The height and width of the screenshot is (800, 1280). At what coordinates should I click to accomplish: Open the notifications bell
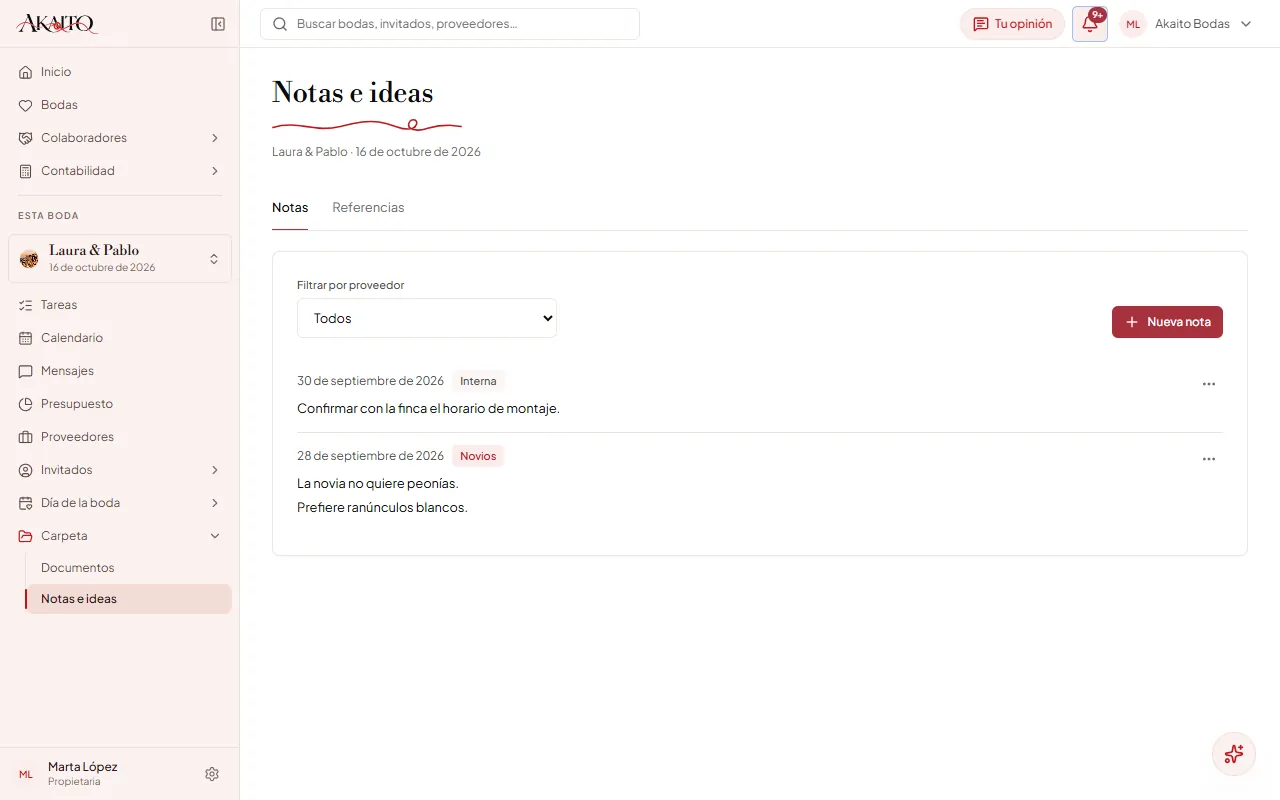1090,24
